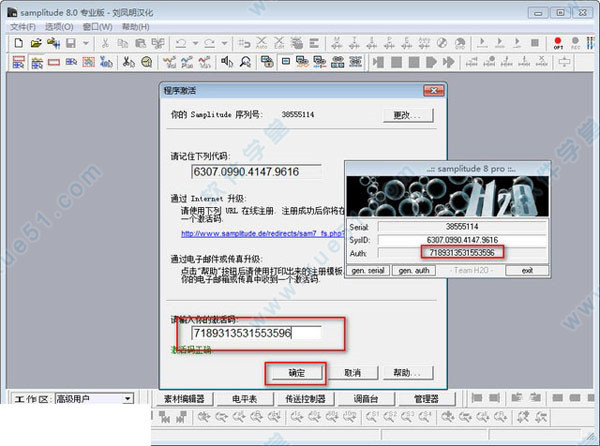The height and width of the screenshot is (446, 600).
Task: Open the samplitude.de registration URL link
Action: tap(262, 233)
